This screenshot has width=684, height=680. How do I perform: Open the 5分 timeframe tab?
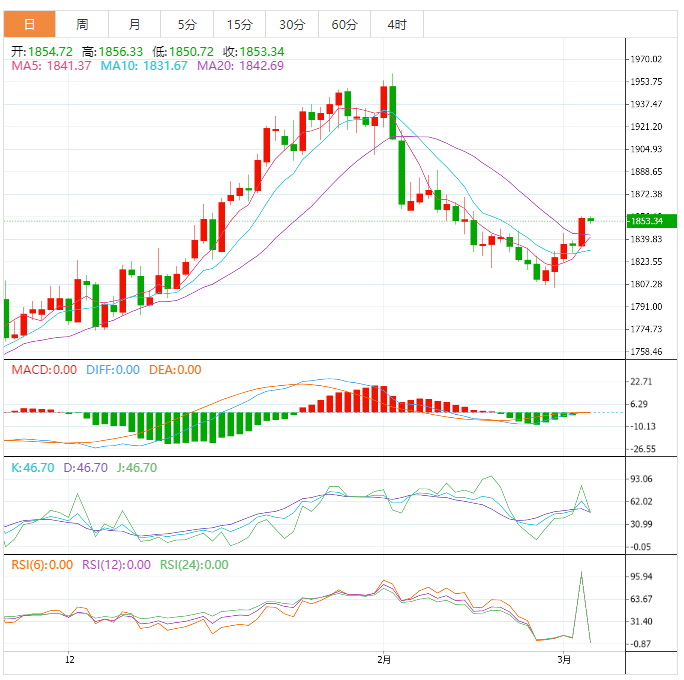coord(187,24)
